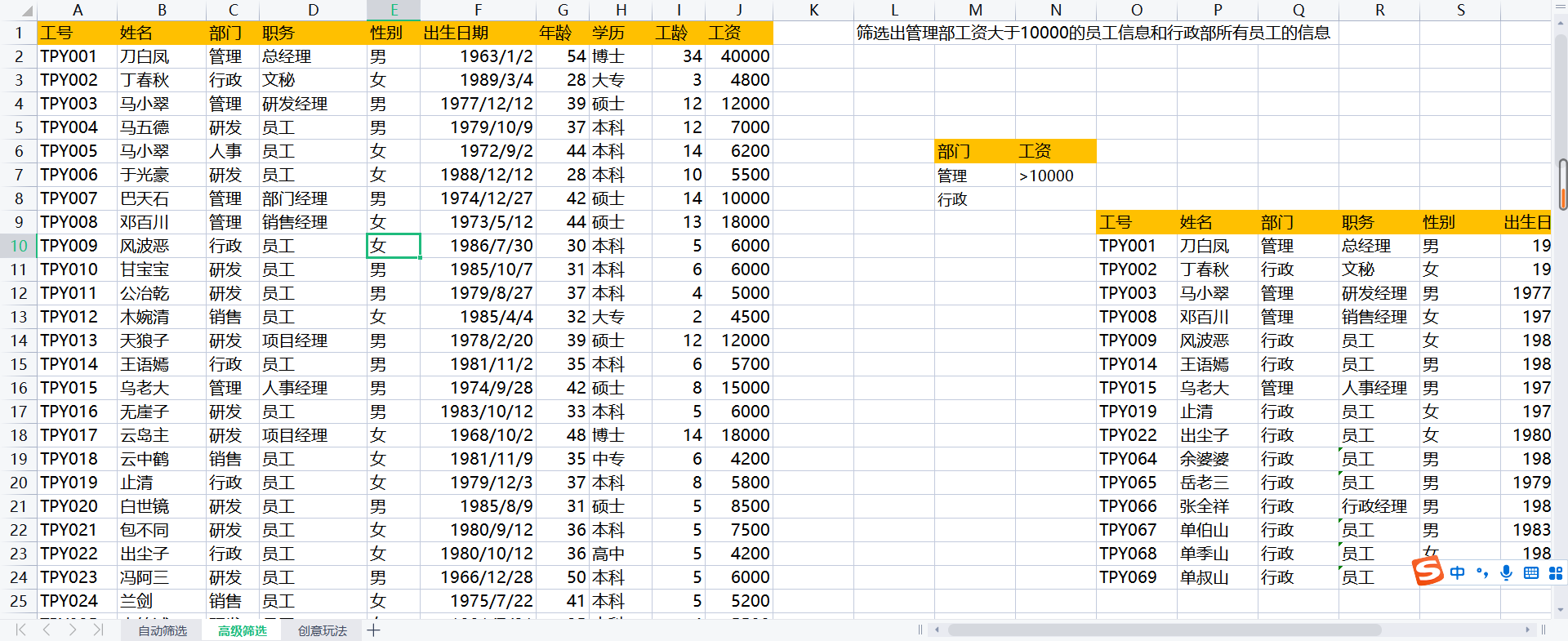Select result cell TPY064

click(x=1137, y=459)
